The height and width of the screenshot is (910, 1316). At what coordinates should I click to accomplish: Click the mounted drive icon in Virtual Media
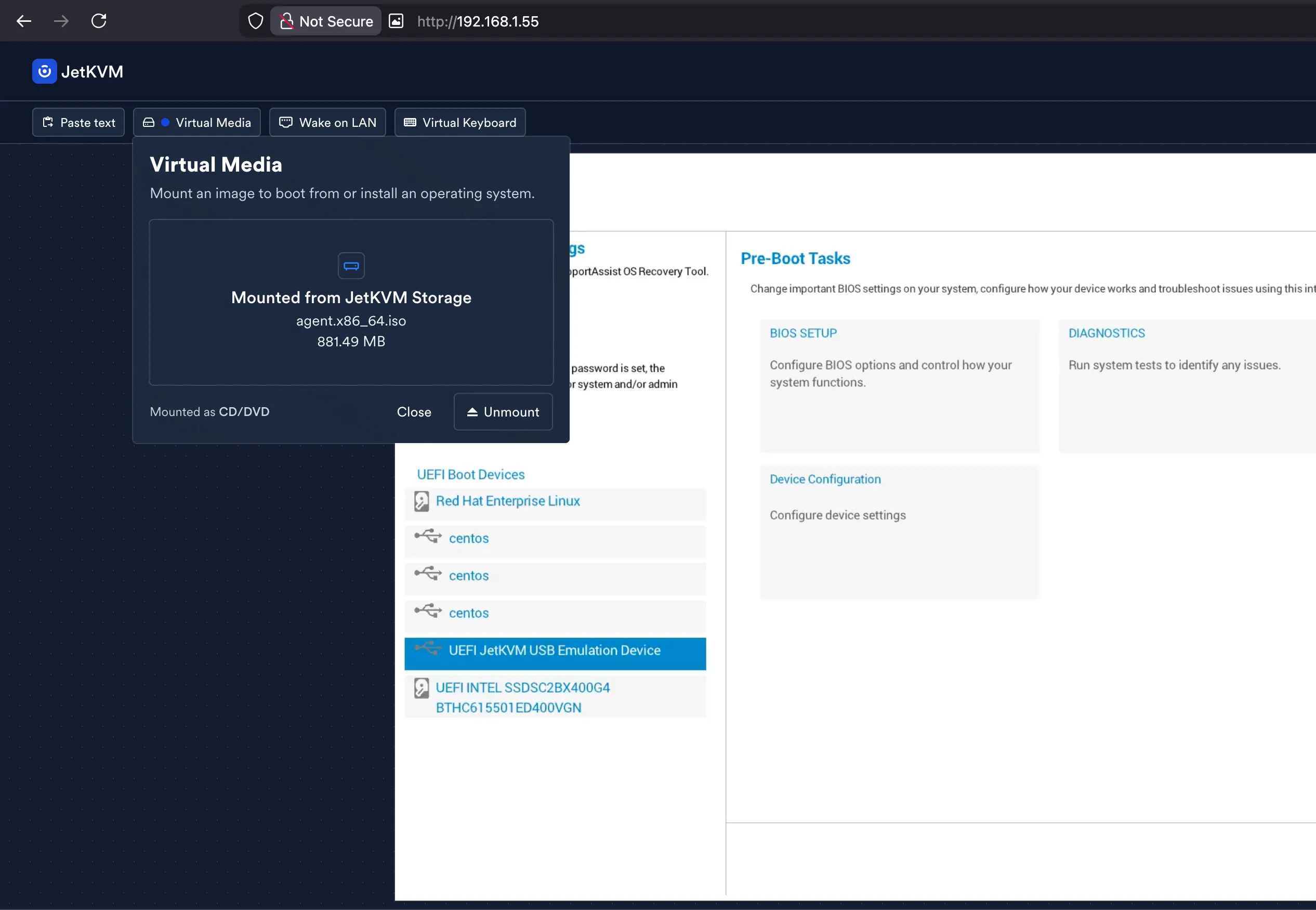351,266
